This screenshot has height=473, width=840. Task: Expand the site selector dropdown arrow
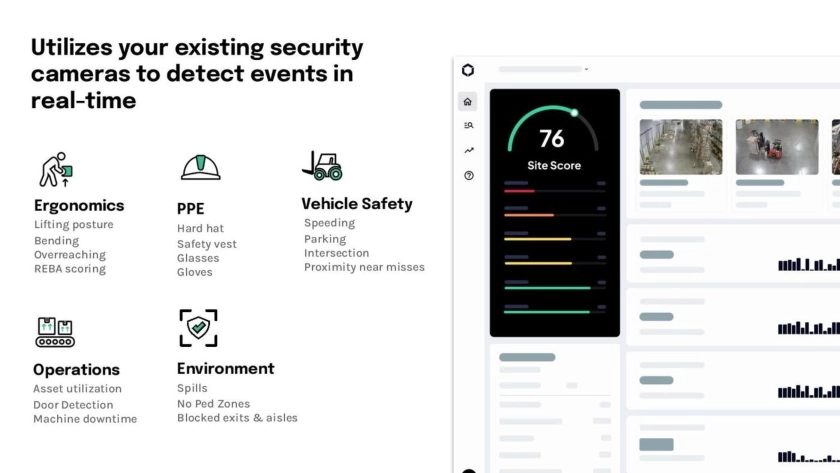586,70
